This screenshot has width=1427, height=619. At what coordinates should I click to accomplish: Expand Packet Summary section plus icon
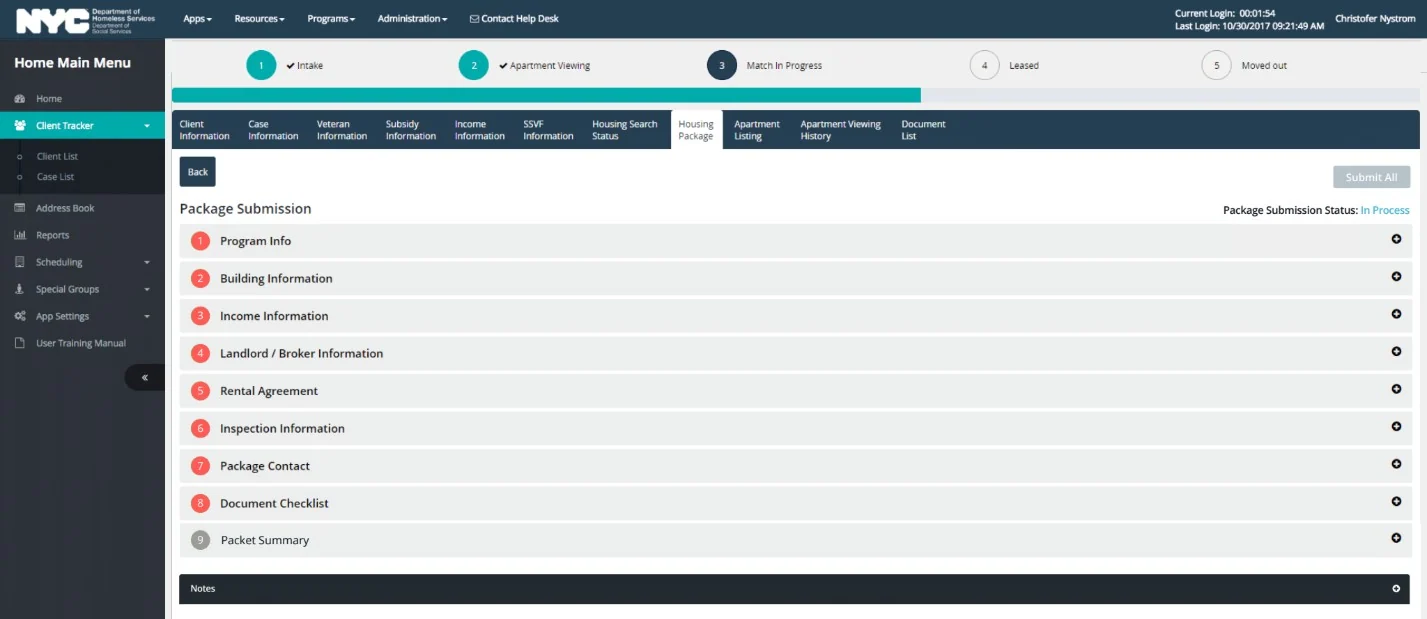(x=1396, y=538)
